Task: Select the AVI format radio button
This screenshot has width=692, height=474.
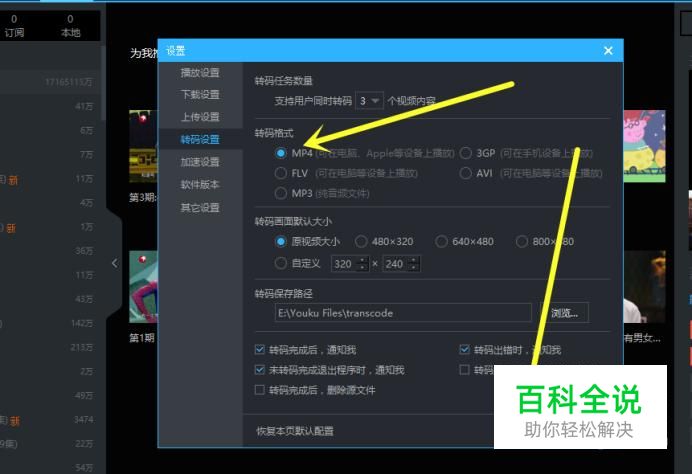Action: click(465, 173)
